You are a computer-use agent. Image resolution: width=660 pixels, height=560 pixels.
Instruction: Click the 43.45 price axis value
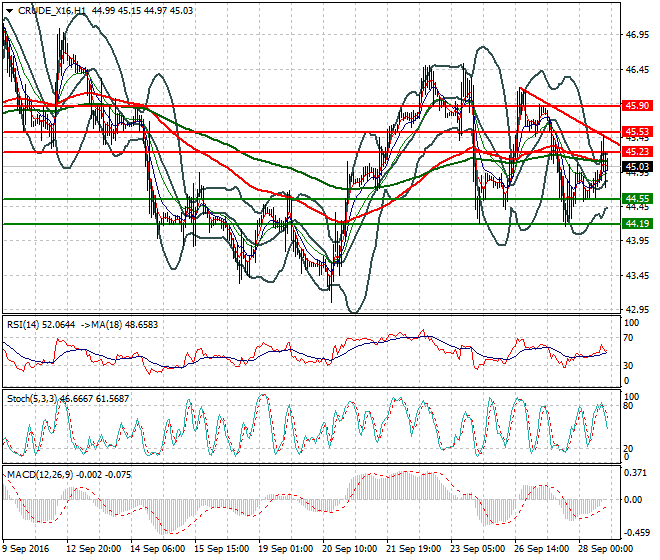coord(637,275)
